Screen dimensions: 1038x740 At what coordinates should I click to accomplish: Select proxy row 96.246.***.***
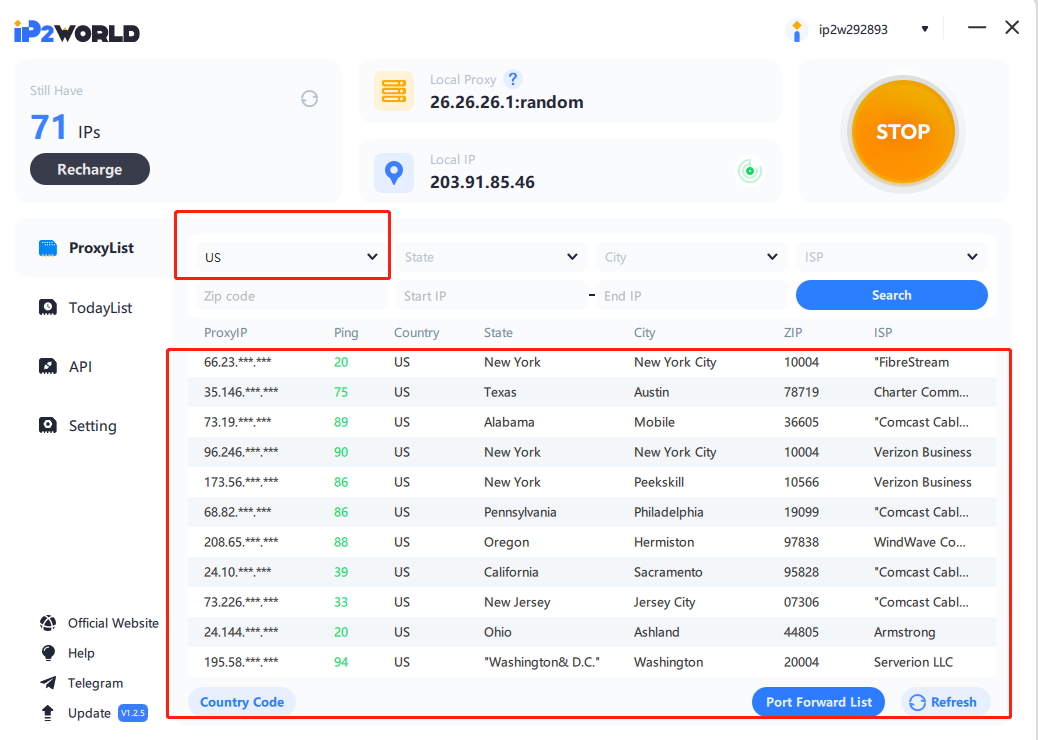click(x=592, y=452)
